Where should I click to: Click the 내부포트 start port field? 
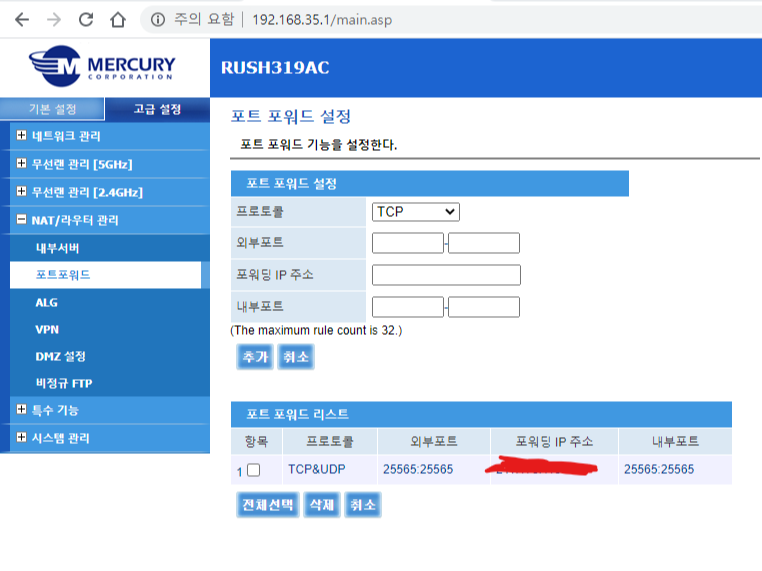click(x=408, y=307)
